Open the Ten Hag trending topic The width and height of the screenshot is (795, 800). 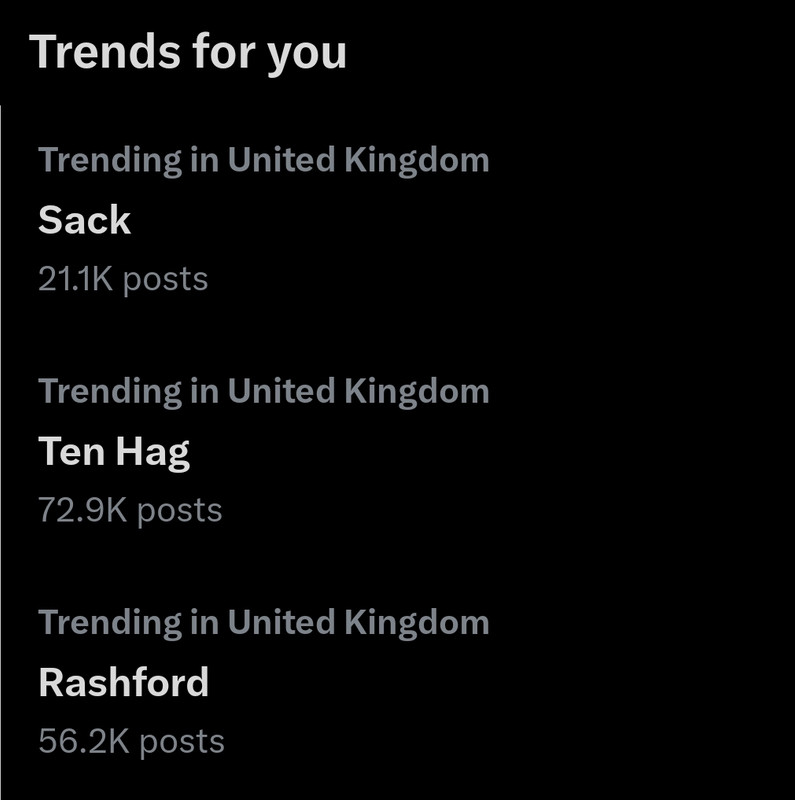114,452
